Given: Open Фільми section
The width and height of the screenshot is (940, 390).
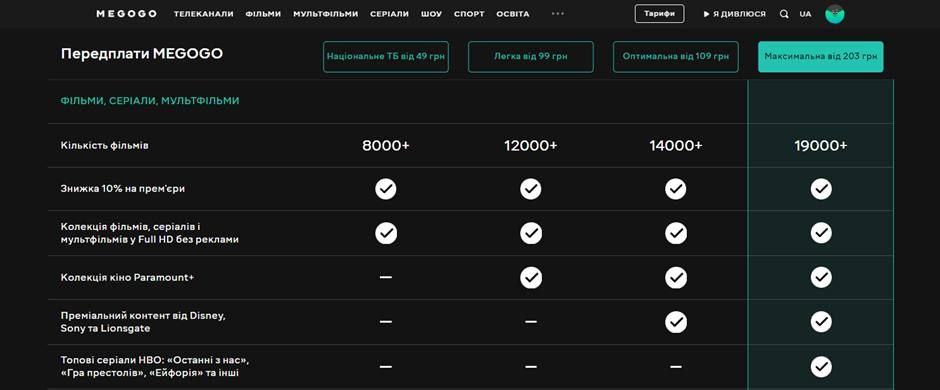Looking at the screenshot, I should point(263,14).
